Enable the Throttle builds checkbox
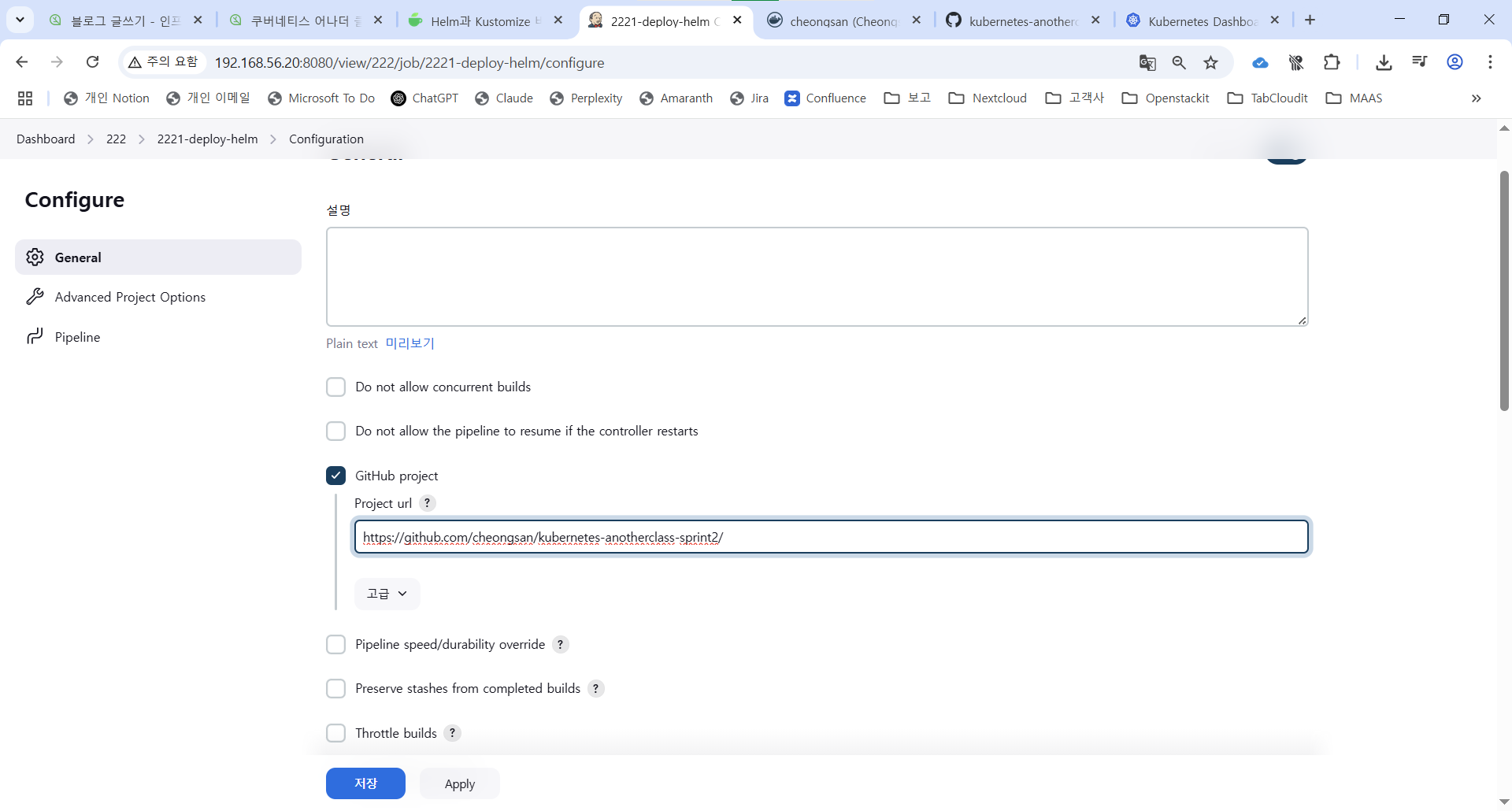 point(335,733)
